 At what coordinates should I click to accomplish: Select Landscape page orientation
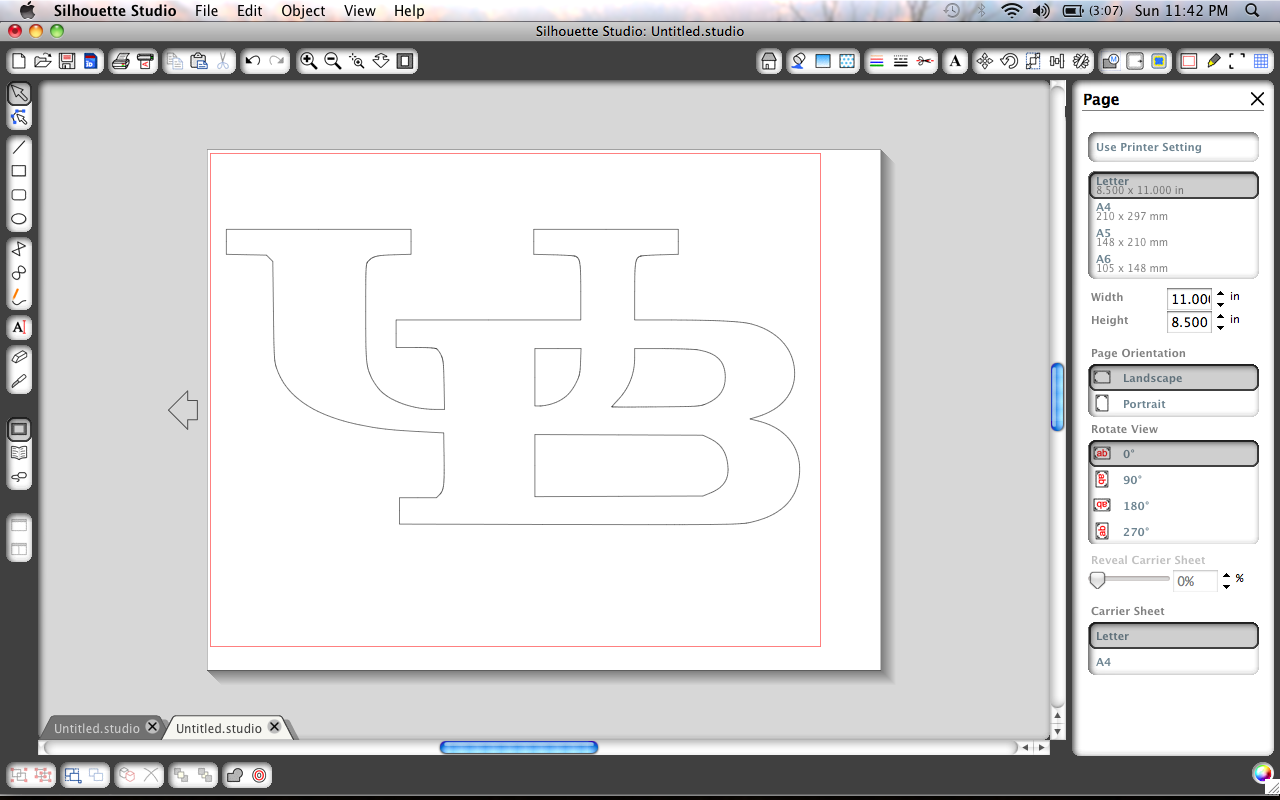(x=1173, y=378)
